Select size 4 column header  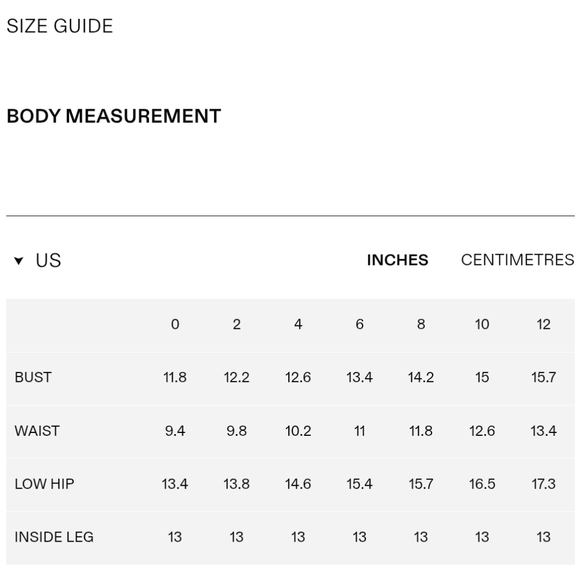coord(298,324)
